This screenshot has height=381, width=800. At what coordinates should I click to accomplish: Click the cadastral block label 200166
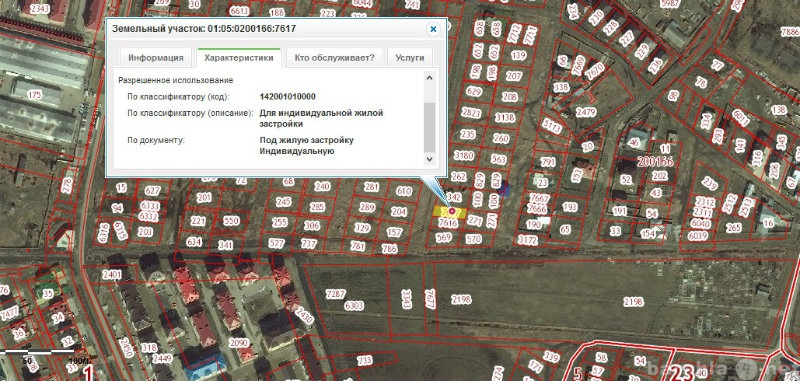[x=656, y=162]
